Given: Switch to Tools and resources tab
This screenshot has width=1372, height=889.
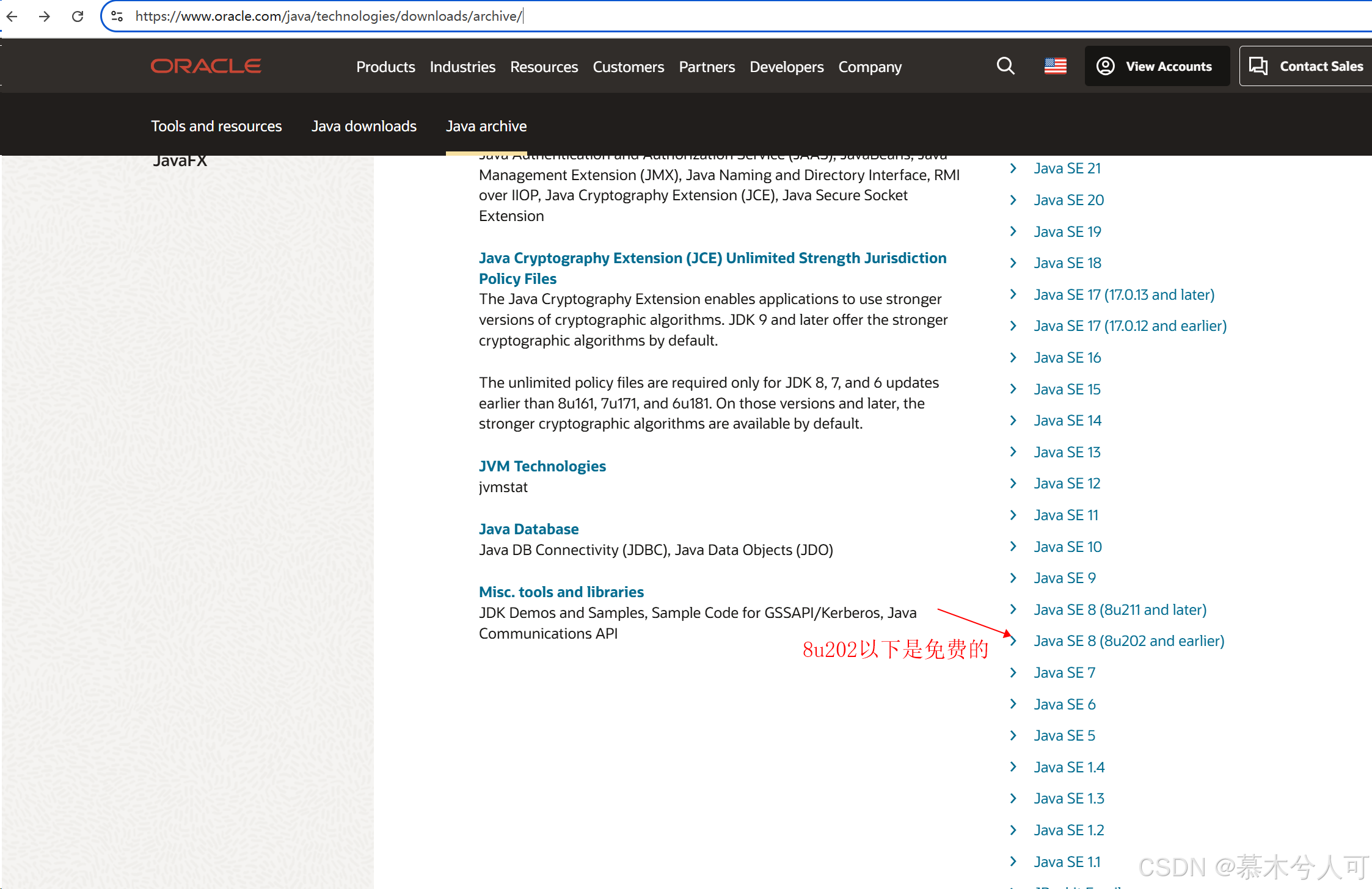Looking at the screenshot, I should [216, 126].
